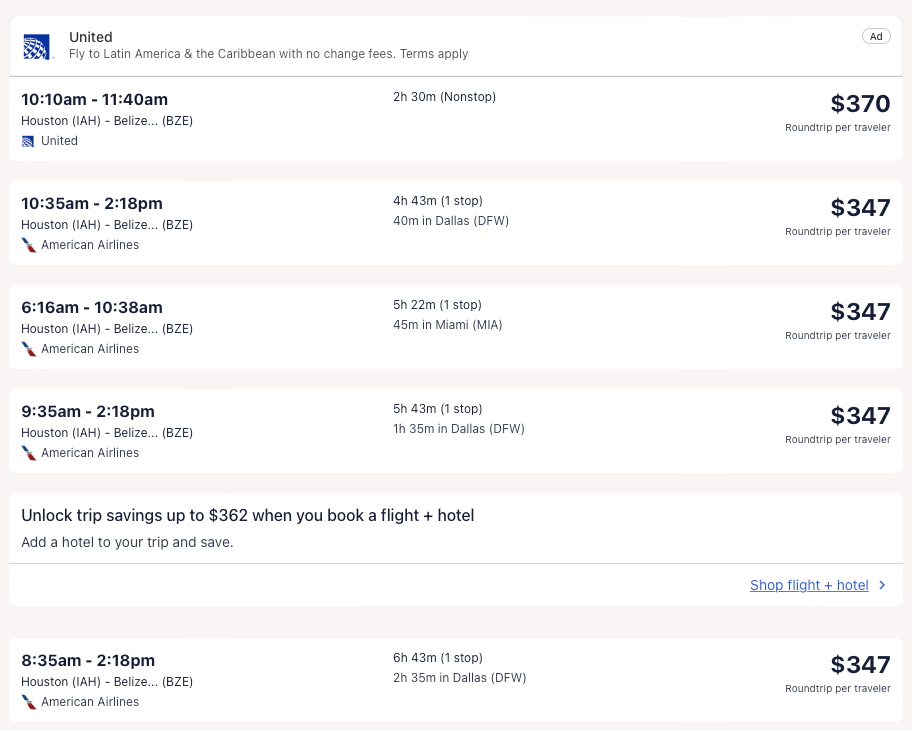The width and height of the screenshot is (912, 730).
Task: Click the chevron arrow beside Shop flight + hotel
Action: click(x=882, y=585)
